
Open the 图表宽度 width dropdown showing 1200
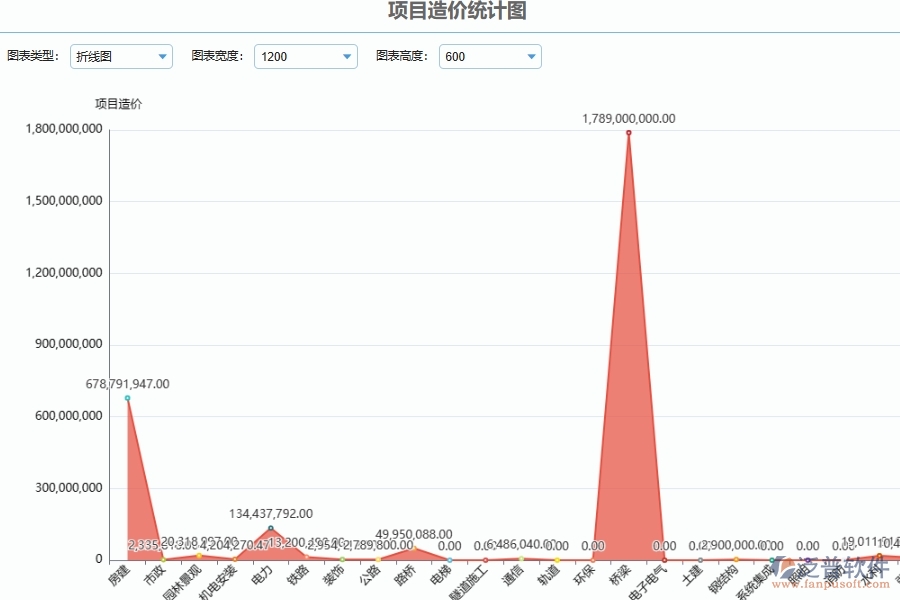click(x=305, y=56)
